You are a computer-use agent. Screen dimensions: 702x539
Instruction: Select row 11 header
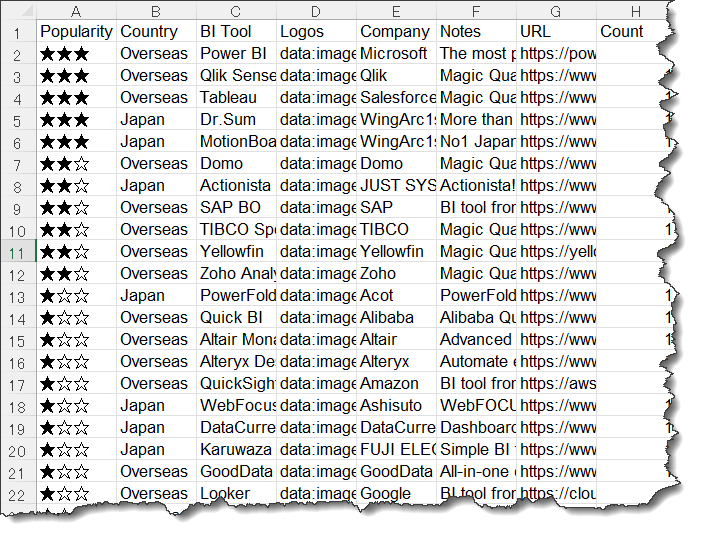click(x=19, y=252)
